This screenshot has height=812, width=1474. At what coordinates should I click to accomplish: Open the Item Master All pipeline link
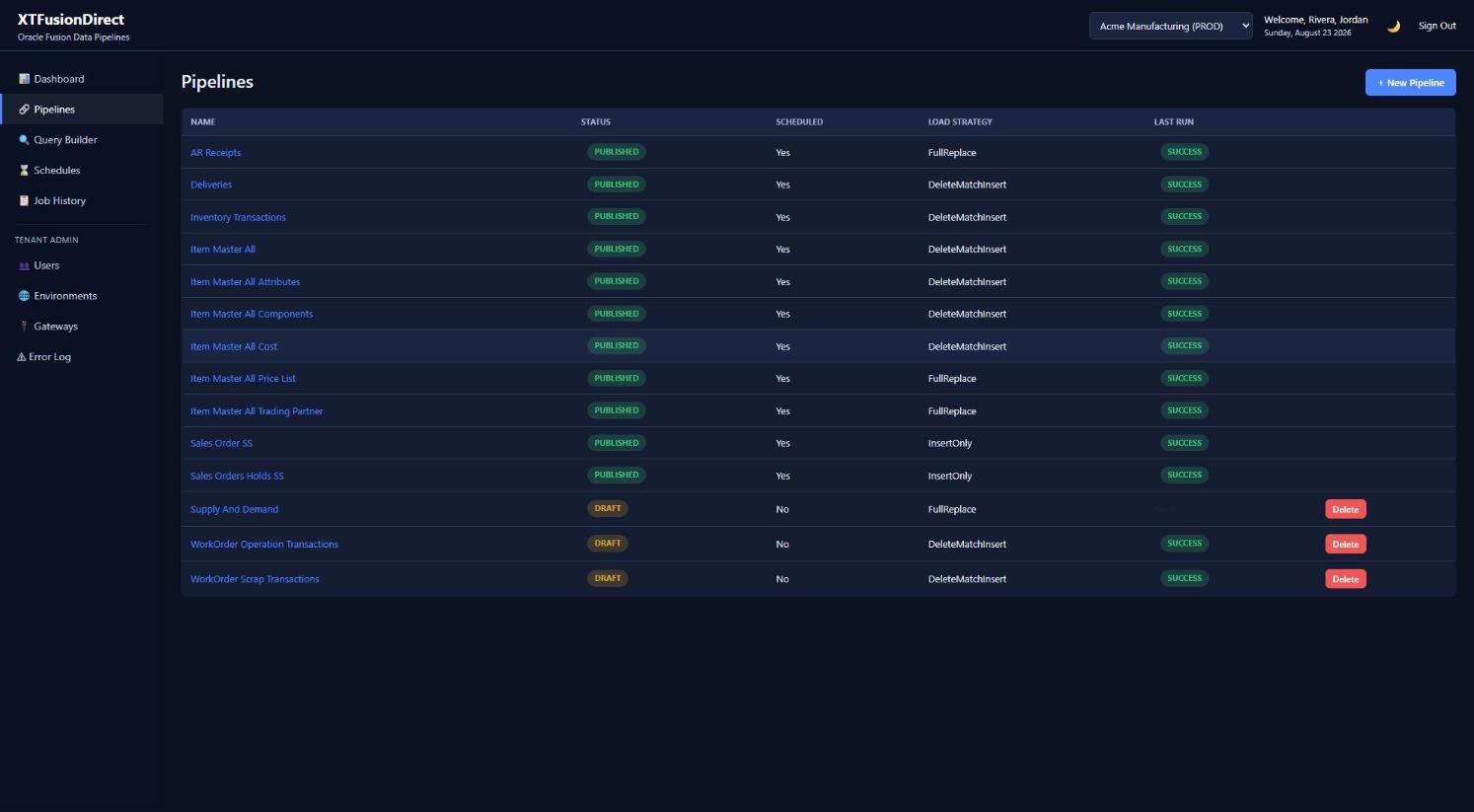pyautogui.click(x=223, y=250)
